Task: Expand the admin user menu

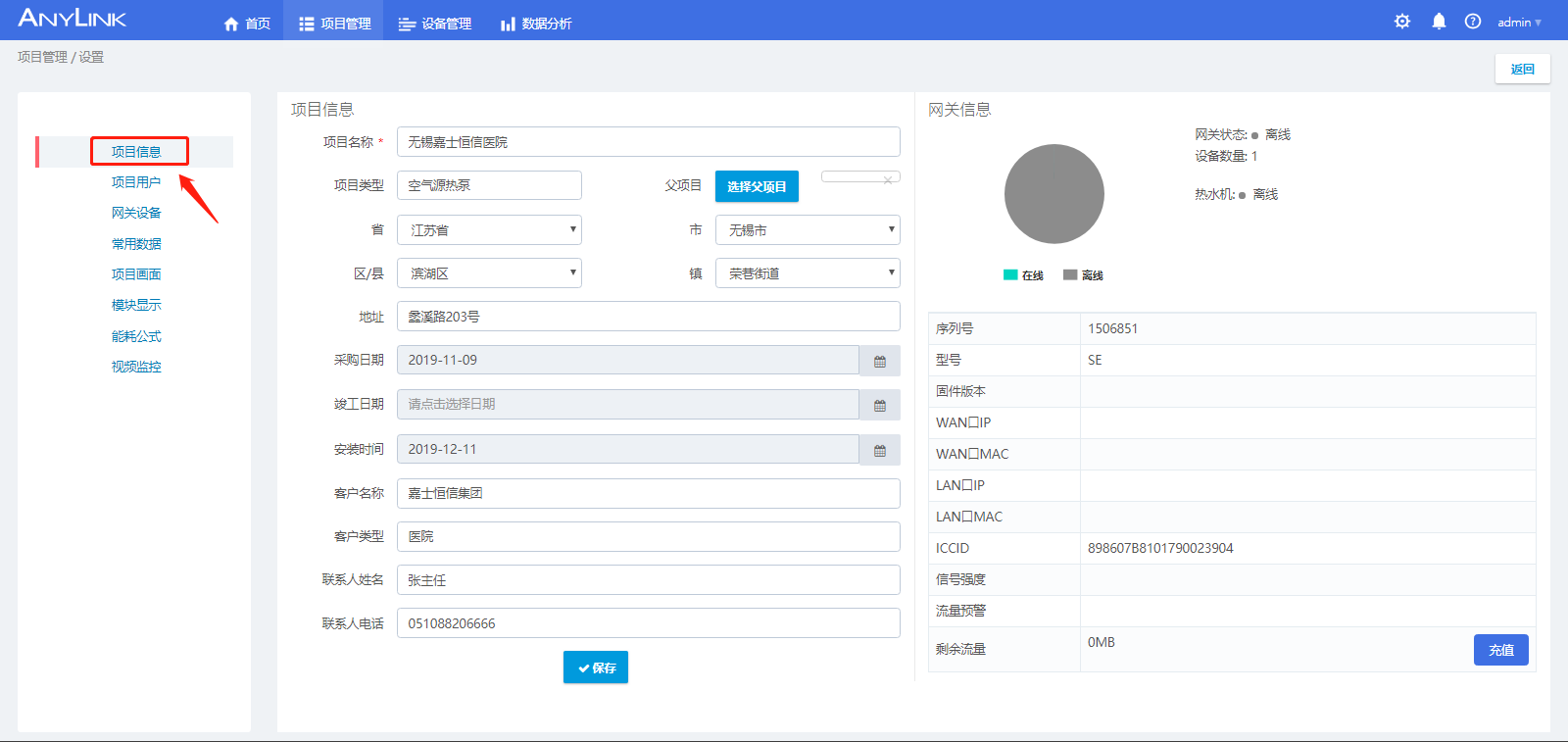Action: click(x=1519, y=22)
